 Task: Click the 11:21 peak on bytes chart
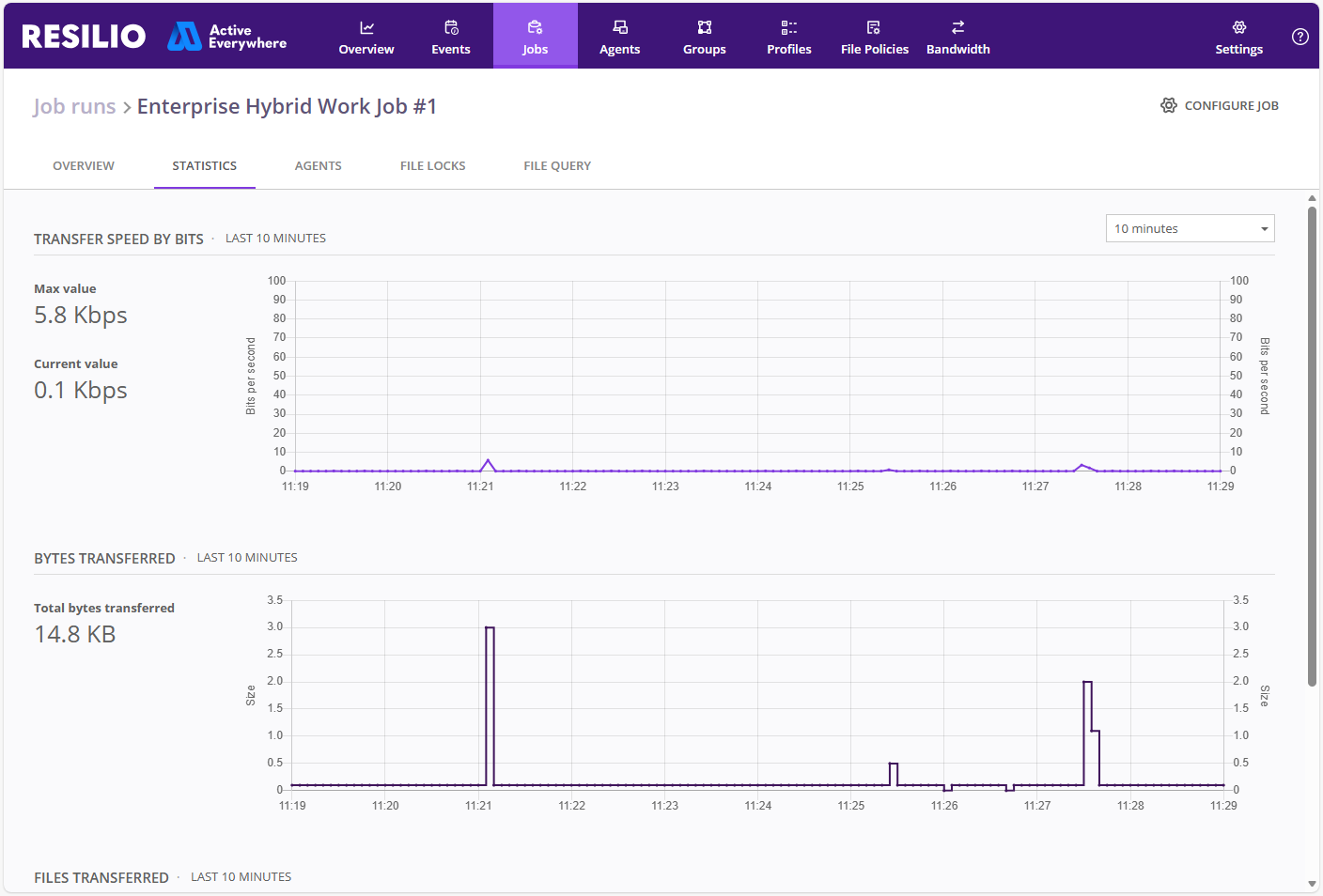pyautogui.click(x=490, y=627)
